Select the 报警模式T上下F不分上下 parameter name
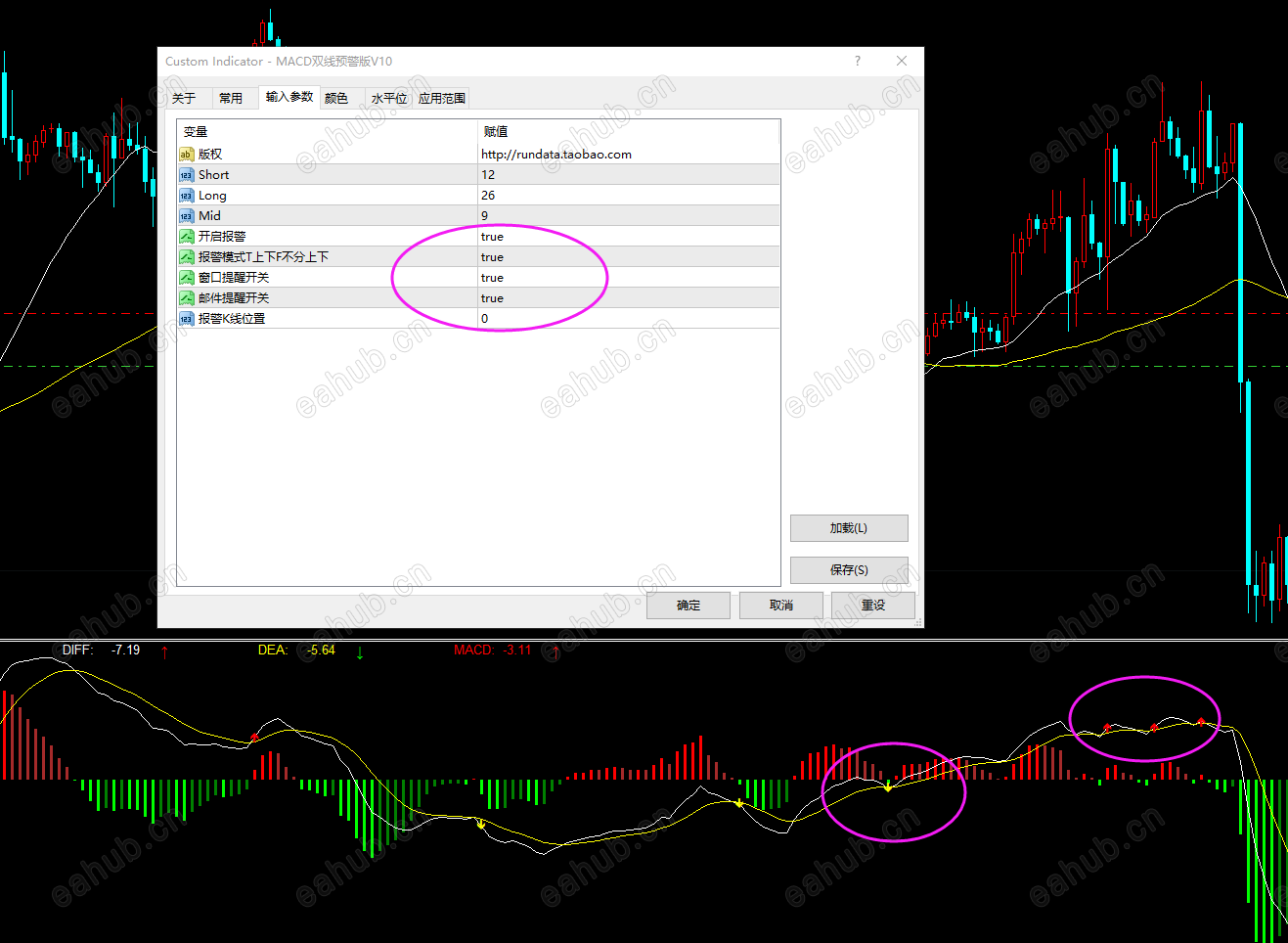This screenshot has height=943, width=1288. (263, 257)
